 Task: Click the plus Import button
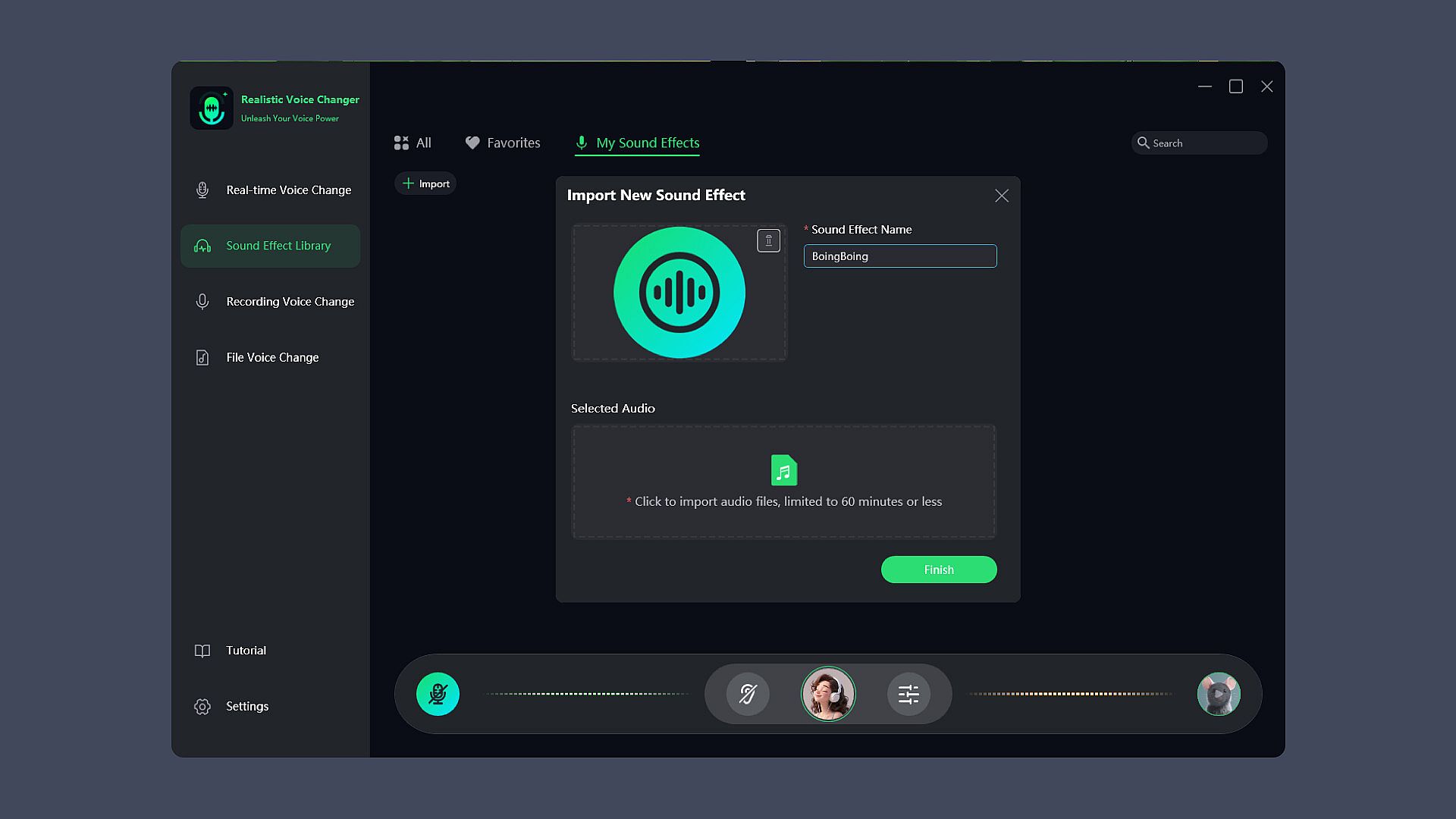(425, 184)
